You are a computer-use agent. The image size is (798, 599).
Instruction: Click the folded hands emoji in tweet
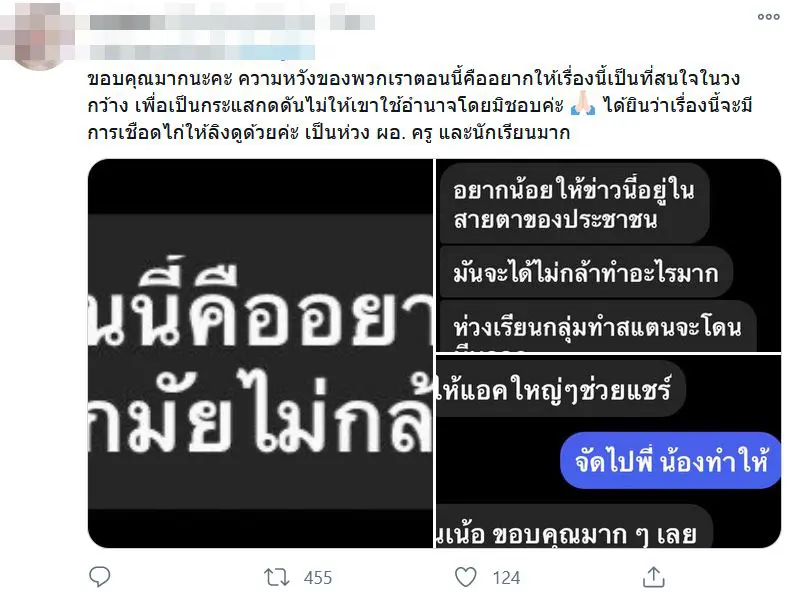click(x=583, y=106)
